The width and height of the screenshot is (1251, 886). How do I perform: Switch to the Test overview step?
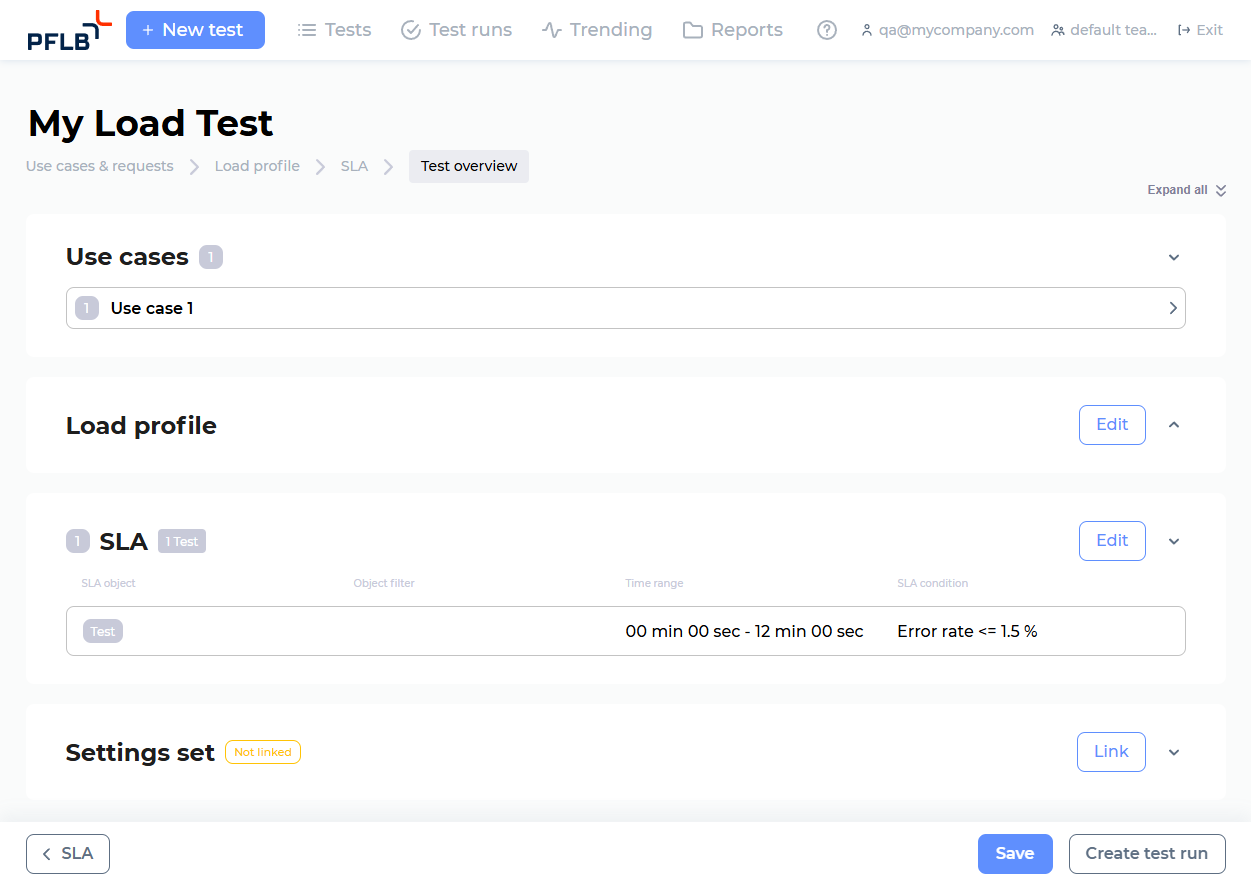(468, 166)
